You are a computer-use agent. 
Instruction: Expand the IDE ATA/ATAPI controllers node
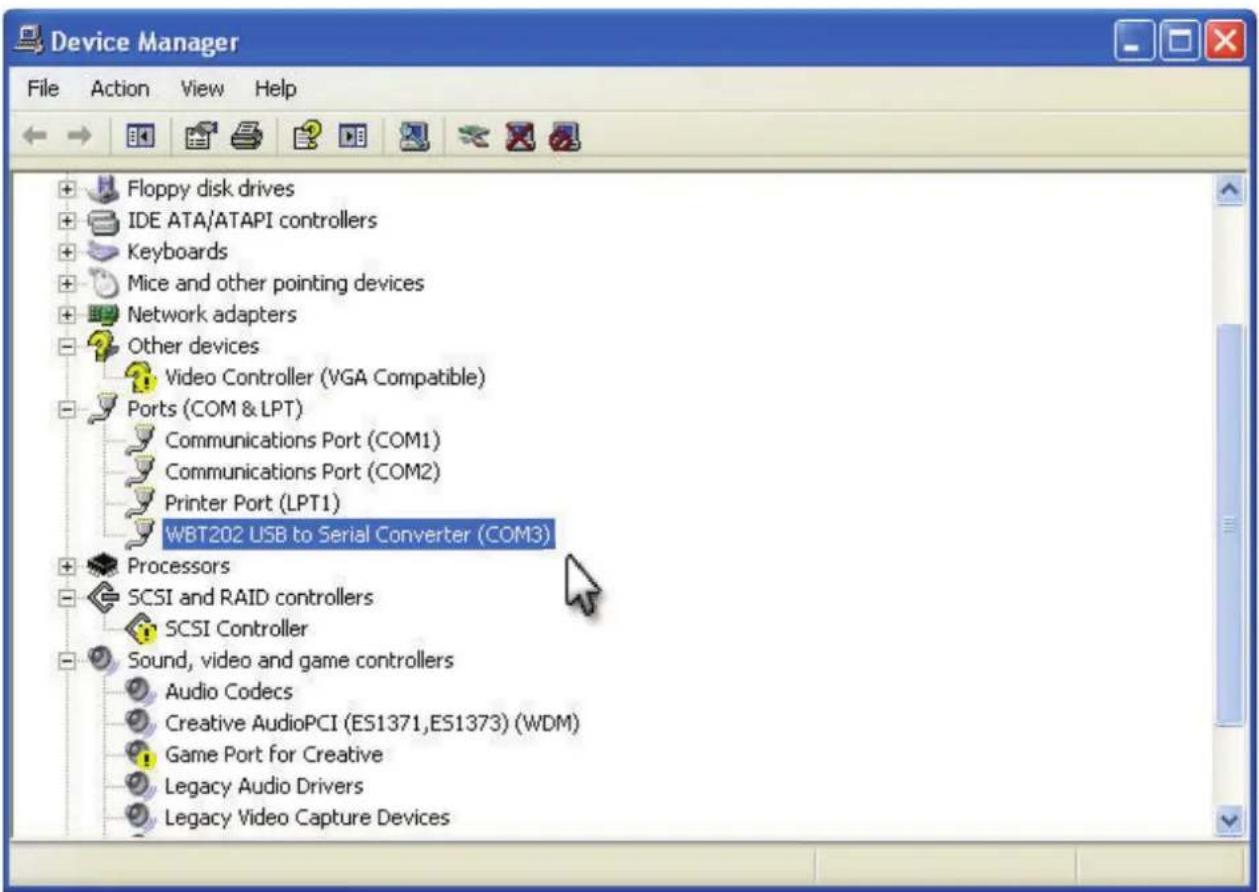(69, 220)
